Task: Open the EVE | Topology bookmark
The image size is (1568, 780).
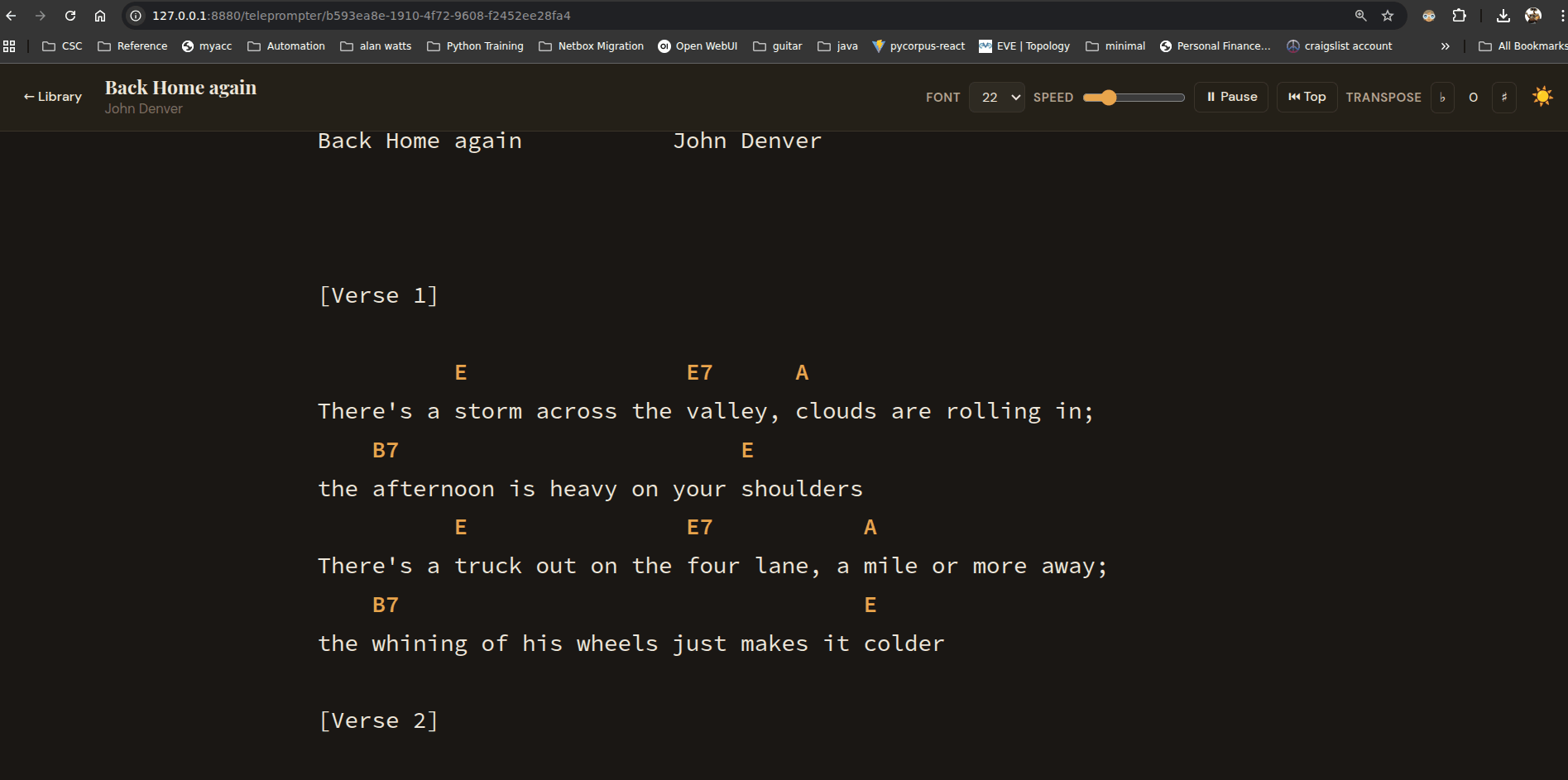Action: (x=1024, y=46)
